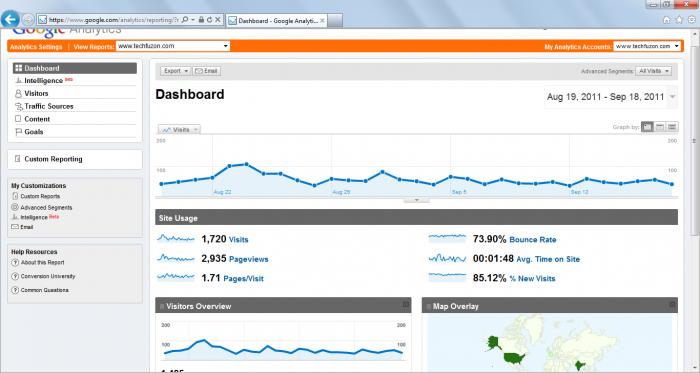Expand the date range picker arrow
The image size is (700, 373).
(x=672, y=97)
